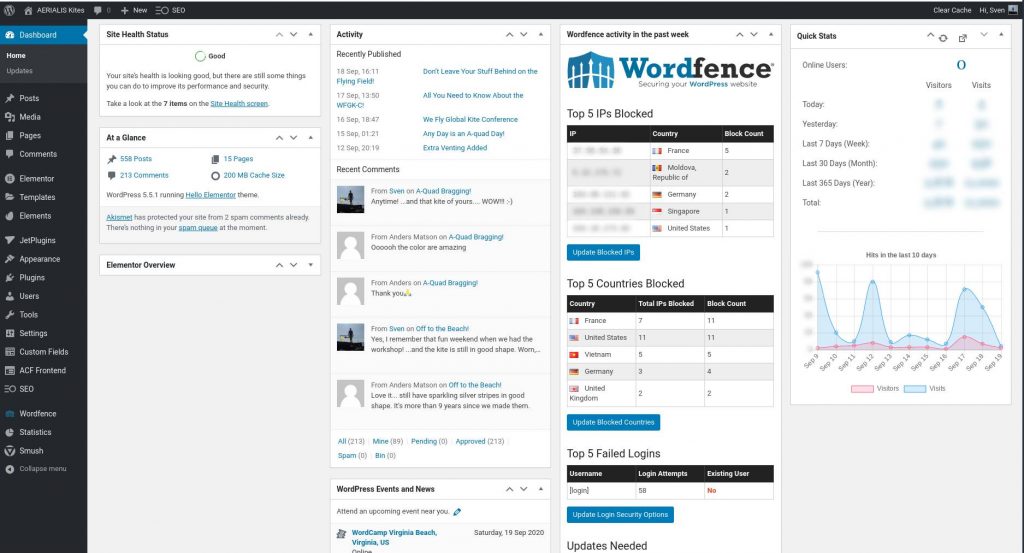Go to Updates submenu item
This screenshot has height=553, width=1024.
(x=20, y=71)
